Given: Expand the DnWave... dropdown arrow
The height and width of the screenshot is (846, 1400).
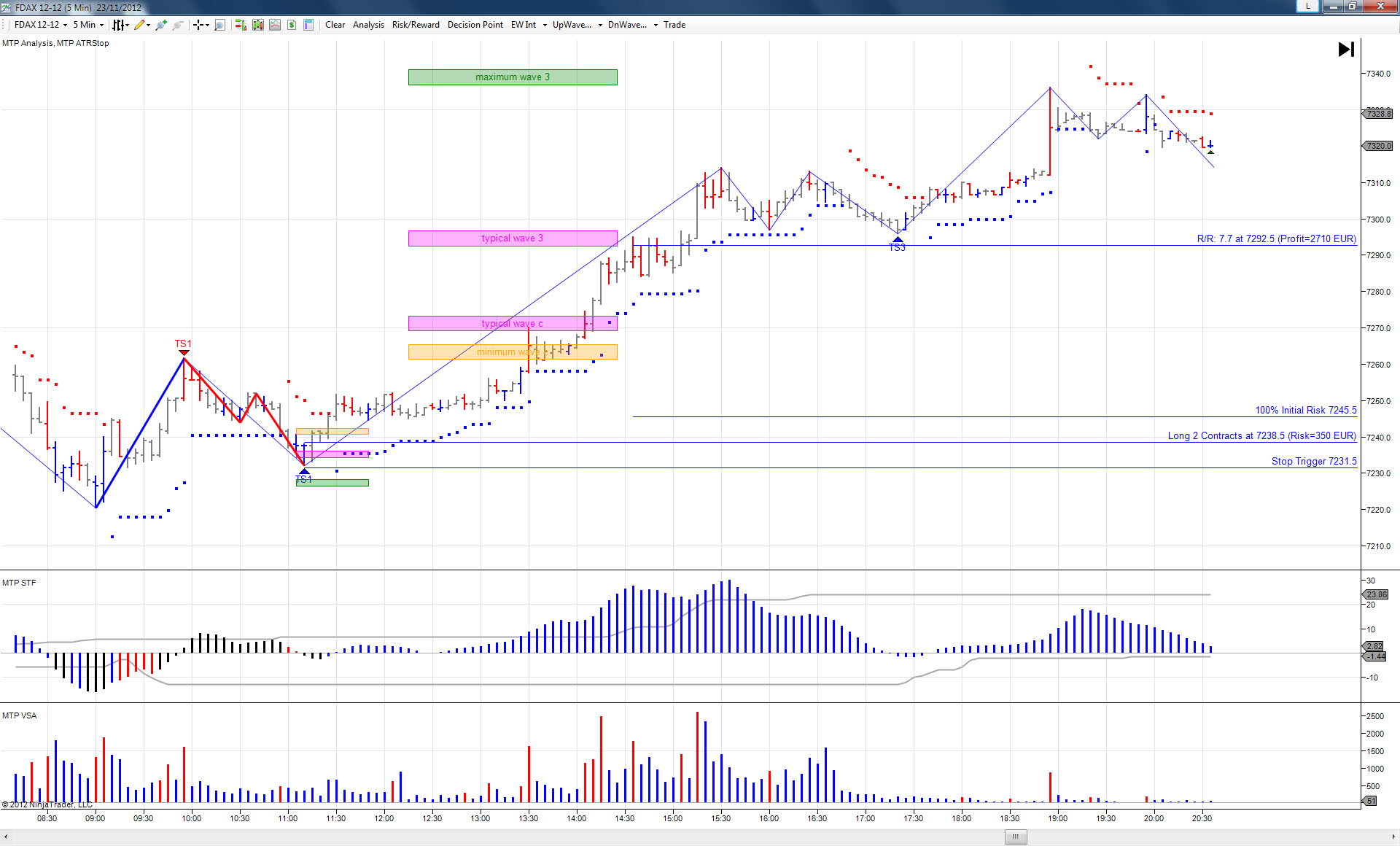Looking at the screenshot, I should coord(656,25).
